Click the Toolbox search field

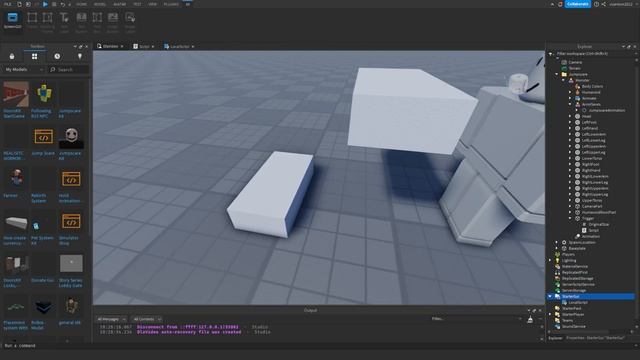pos(69,70)
